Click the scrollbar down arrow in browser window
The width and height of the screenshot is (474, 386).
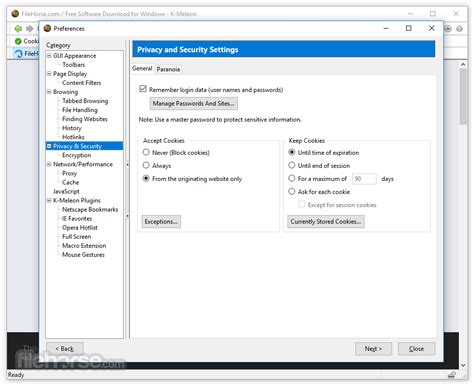coord(463,365)
